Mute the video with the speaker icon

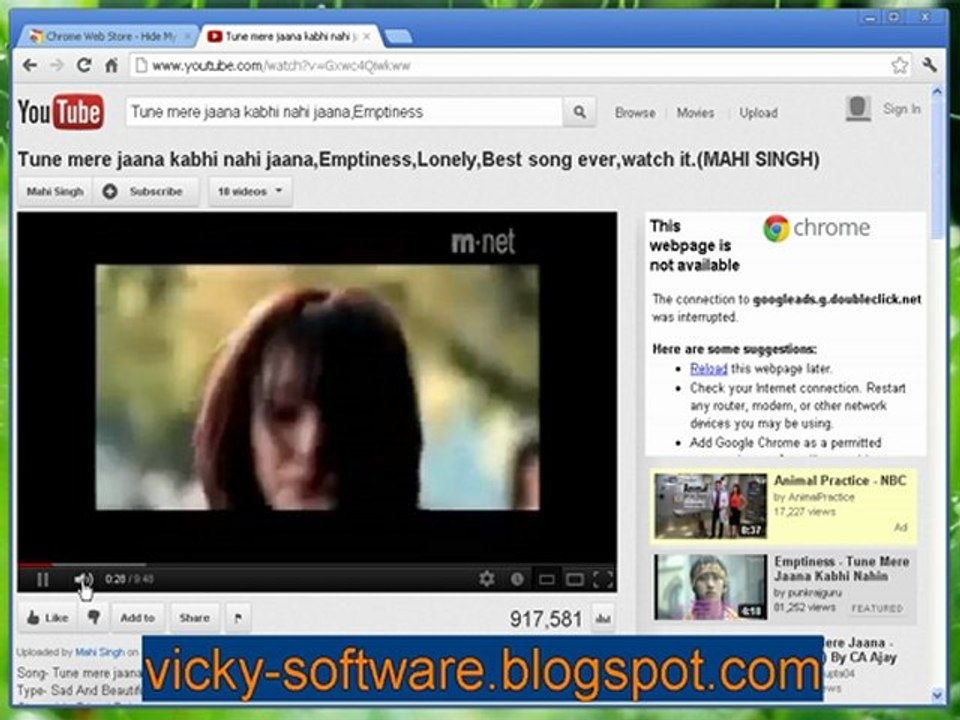83,579
